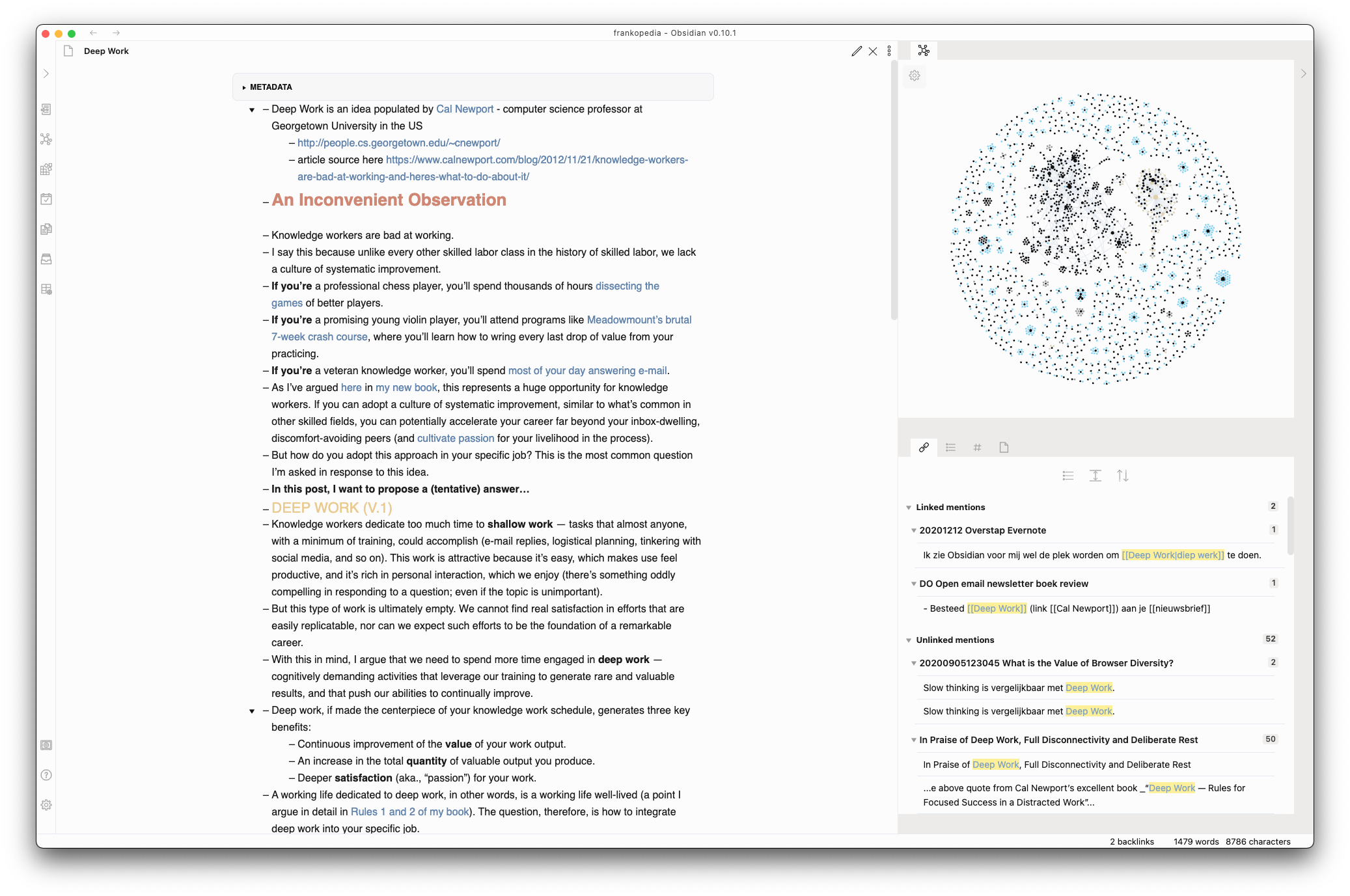Toggle show more context in backlinks

(1095, 476)
